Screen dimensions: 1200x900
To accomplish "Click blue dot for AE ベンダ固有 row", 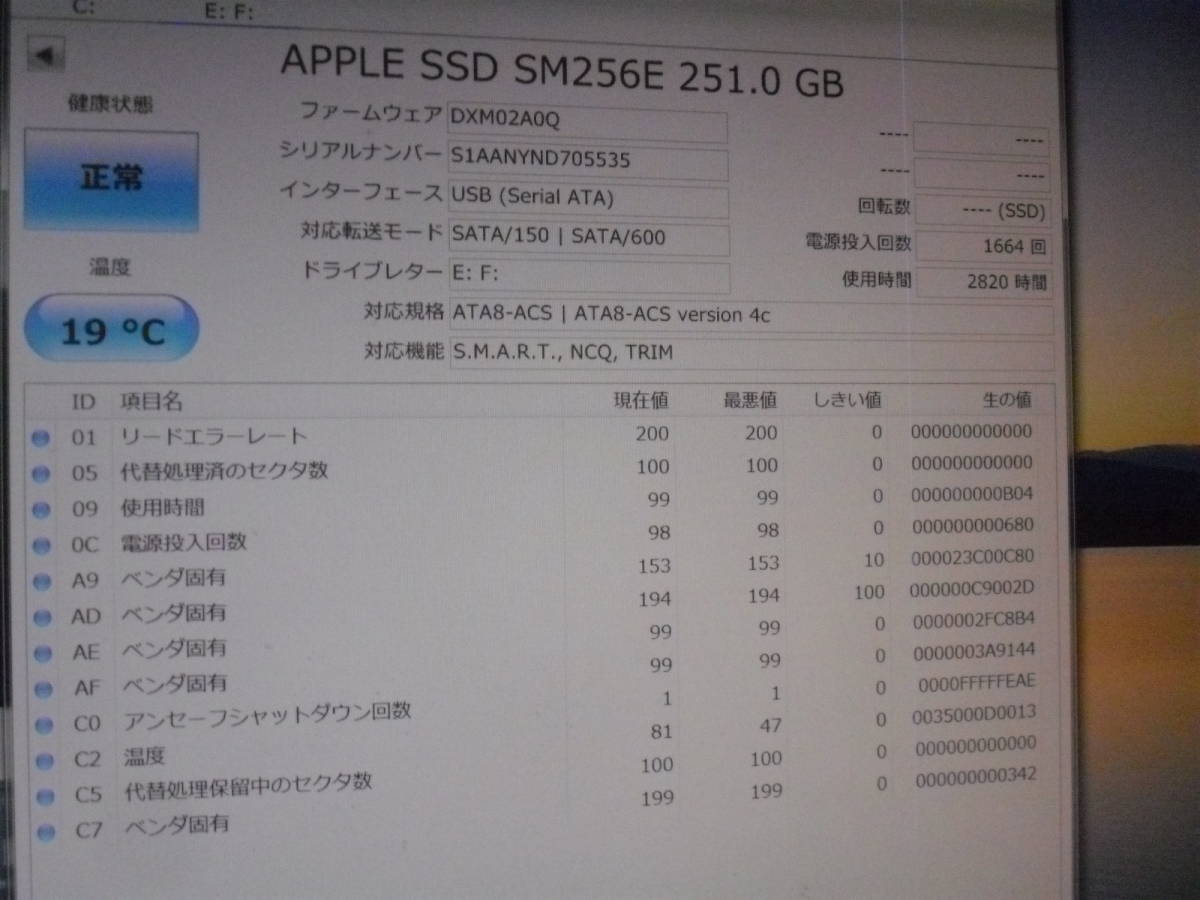I will tap(40, 651).
